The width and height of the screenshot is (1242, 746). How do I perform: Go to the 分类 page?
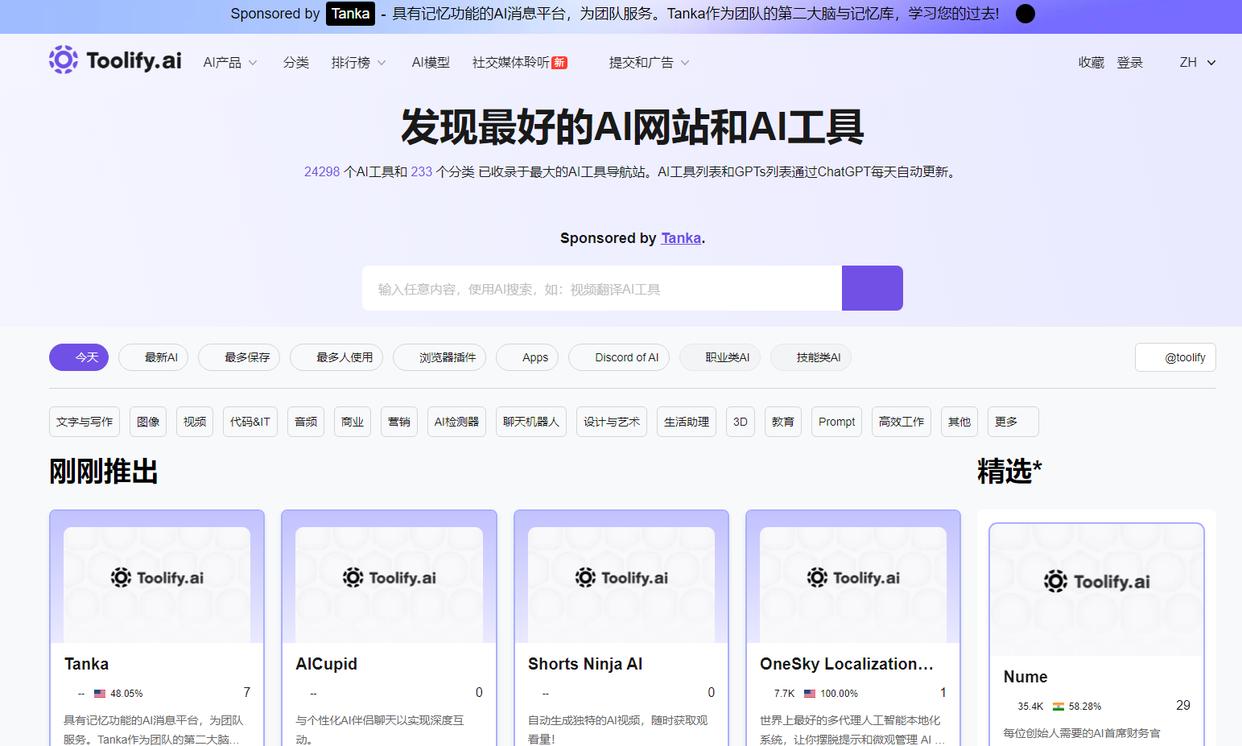296,62
